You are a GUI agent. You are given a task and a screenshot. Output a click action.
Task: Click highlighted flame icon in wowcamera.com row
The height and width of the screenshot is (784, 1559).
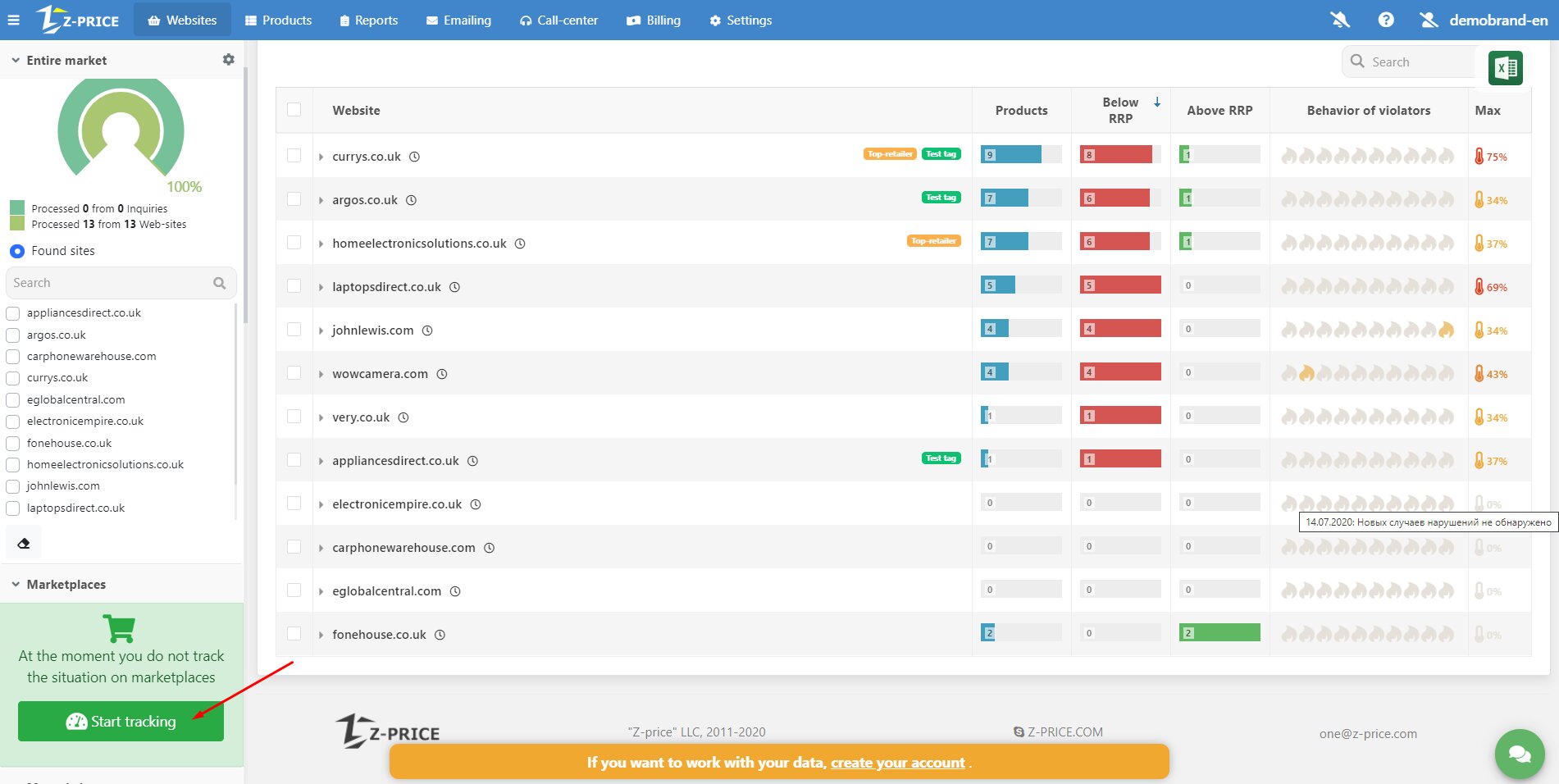pos(1306,373)
